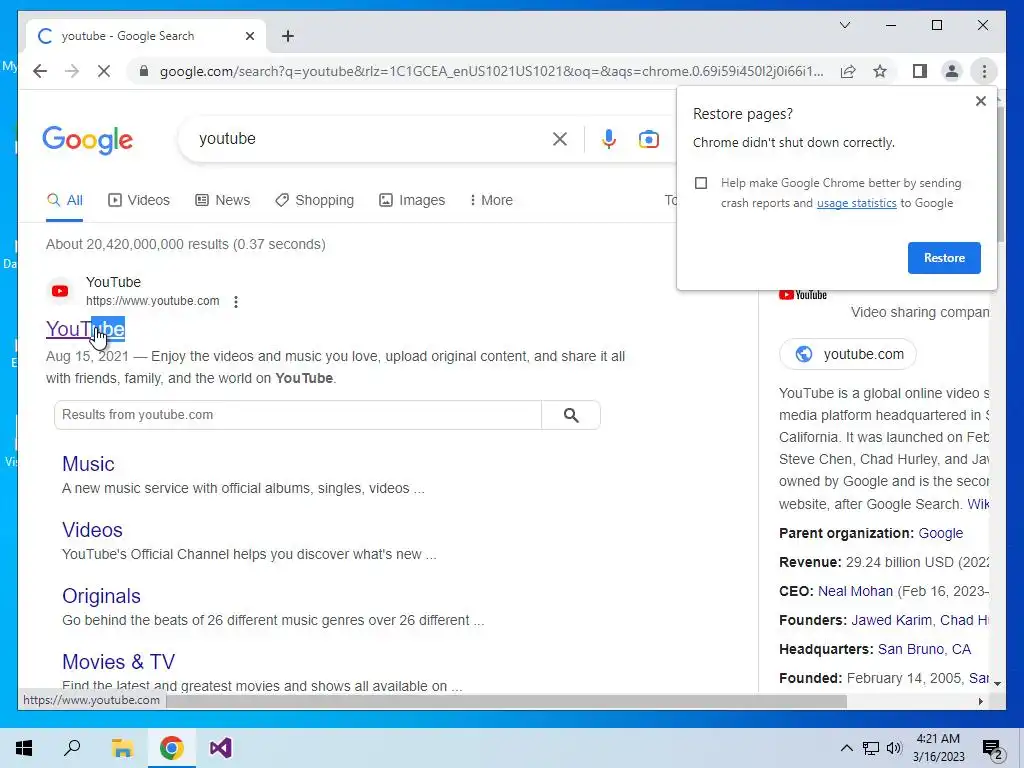Screen dimensions: 1024x768
Task: Open Windows taskbar search
Action: click(72, 748)
